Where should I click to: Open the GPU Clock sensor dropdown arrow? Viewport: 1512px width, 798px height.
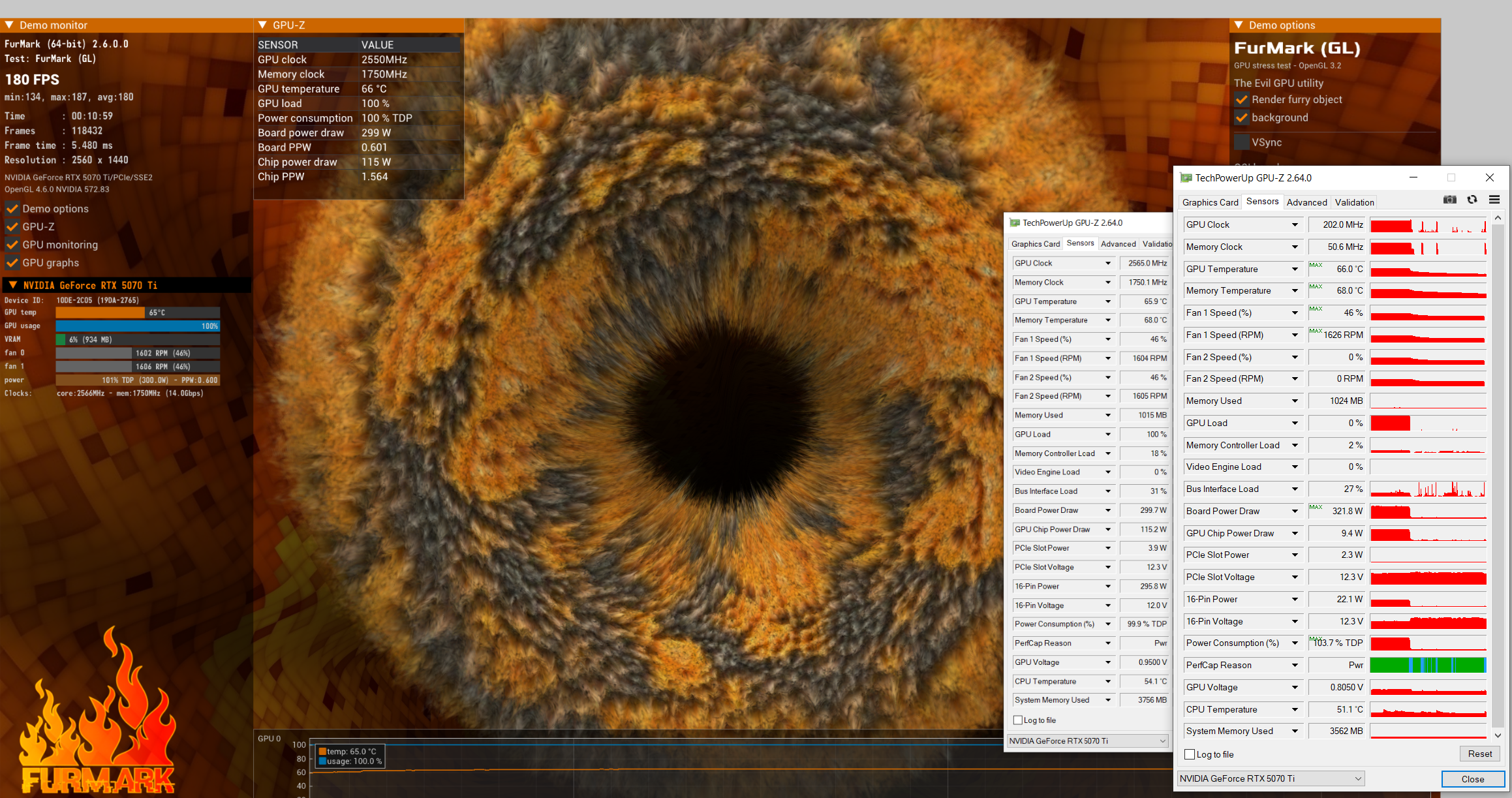click(1295, 224)
